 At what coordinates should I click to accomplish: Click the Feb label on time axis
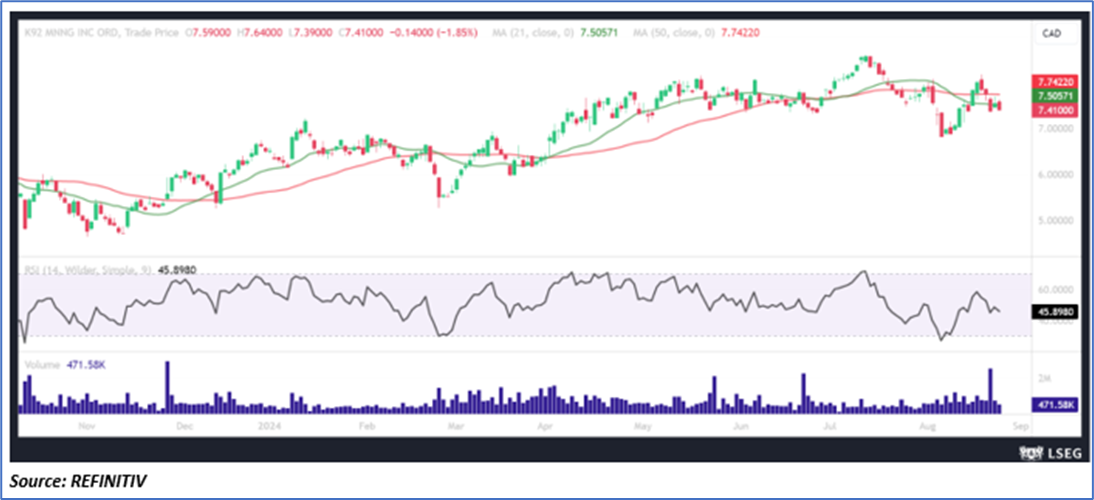pyautogui.click(x=367, y=424)
